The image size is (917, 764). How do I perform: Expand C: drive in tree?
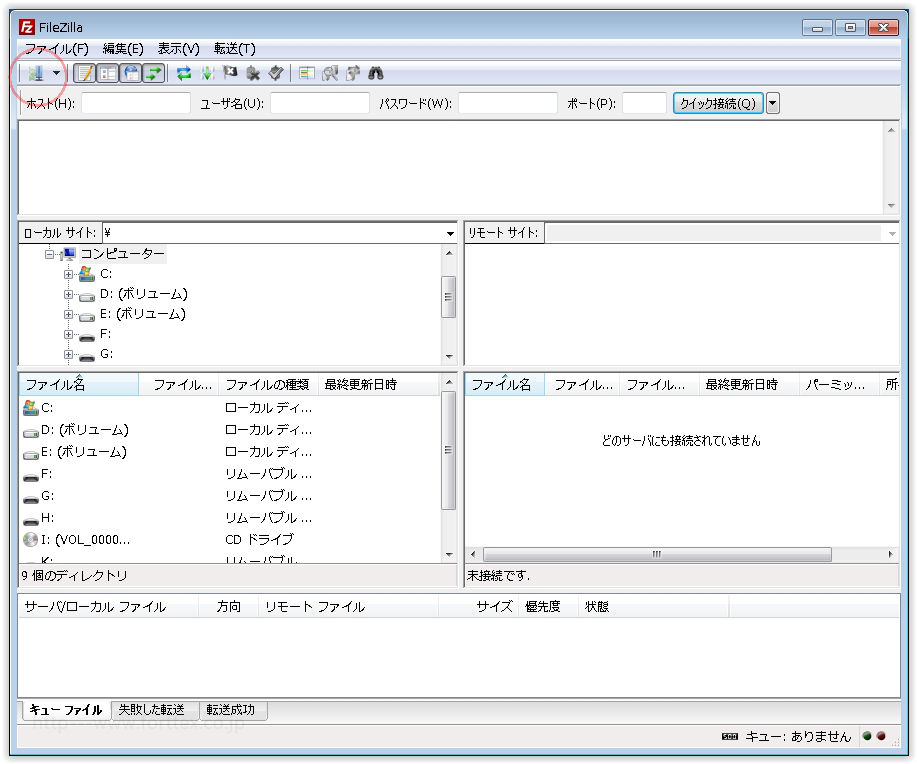(x=68, y=274)
